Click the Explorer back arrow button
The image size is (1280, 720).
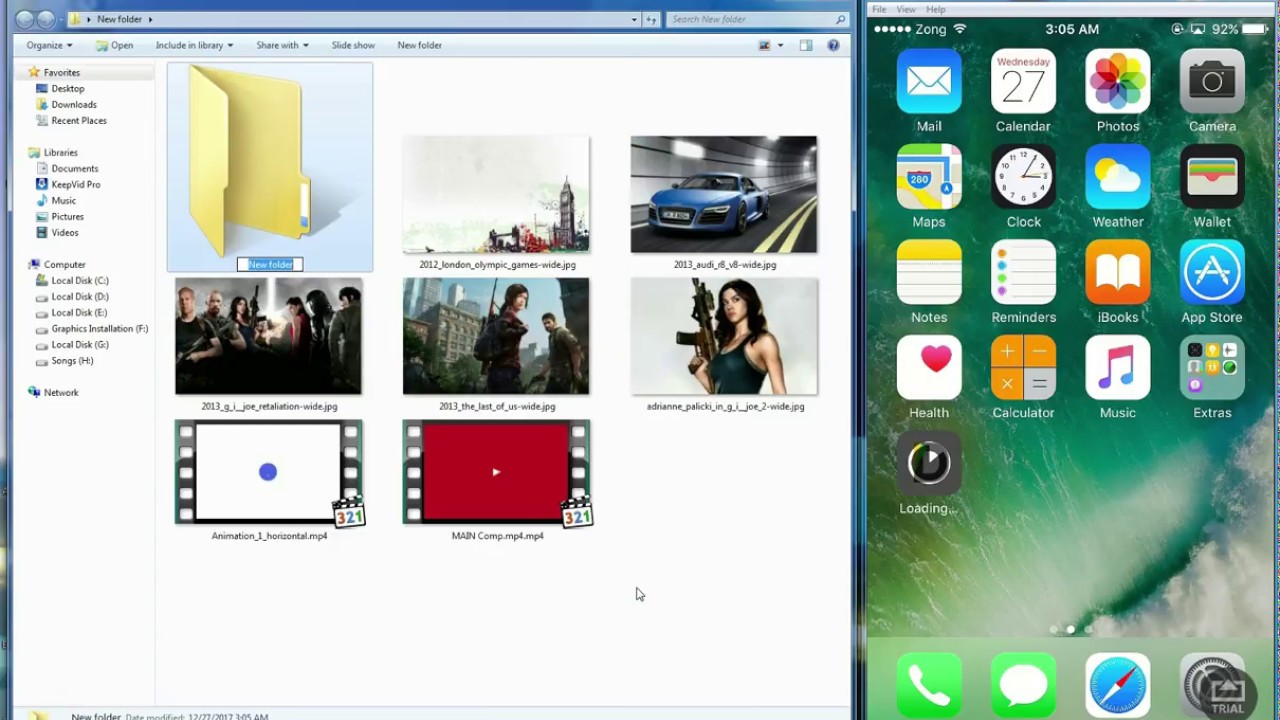pyautogui.click(x=25, y=19)
